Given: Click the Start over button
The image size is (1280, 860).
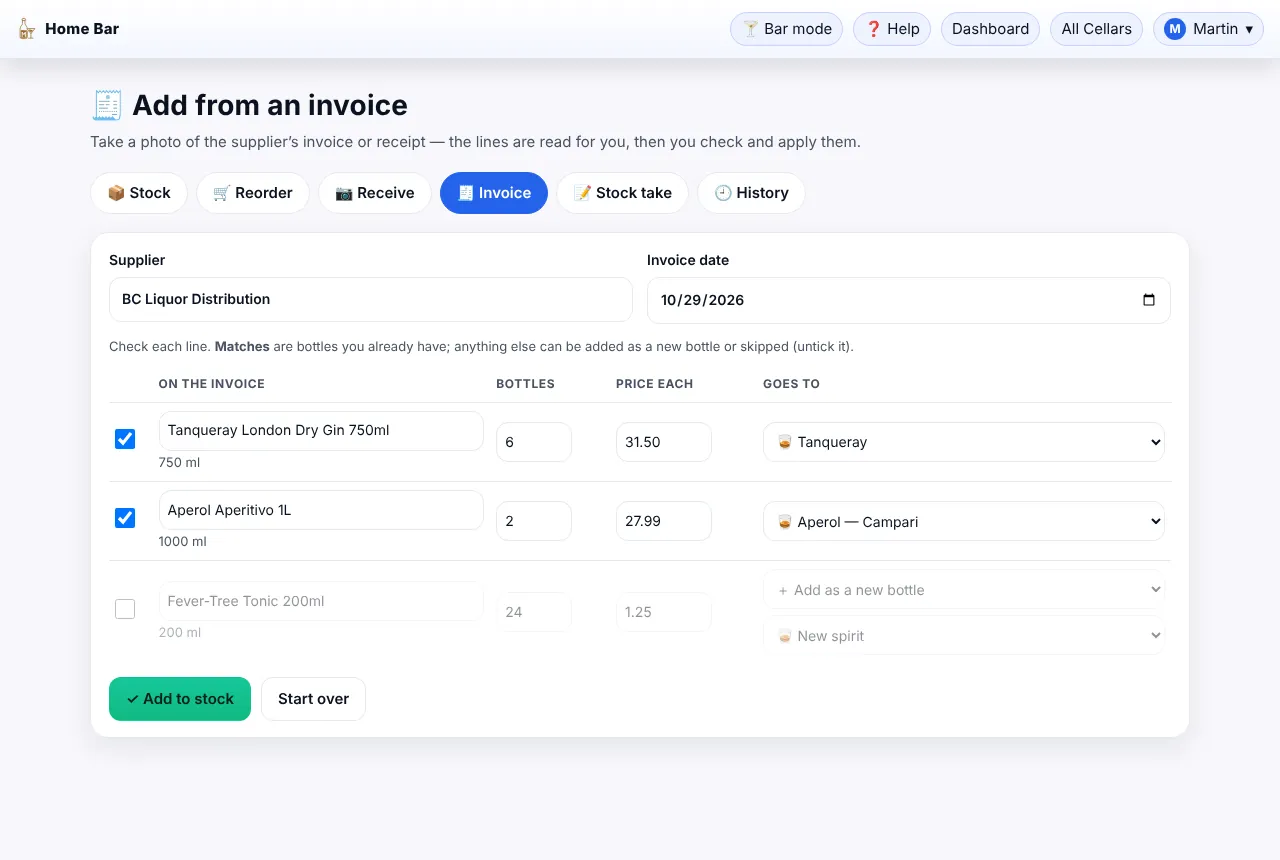Looking at the screenshot, I should tap(313, 699).
